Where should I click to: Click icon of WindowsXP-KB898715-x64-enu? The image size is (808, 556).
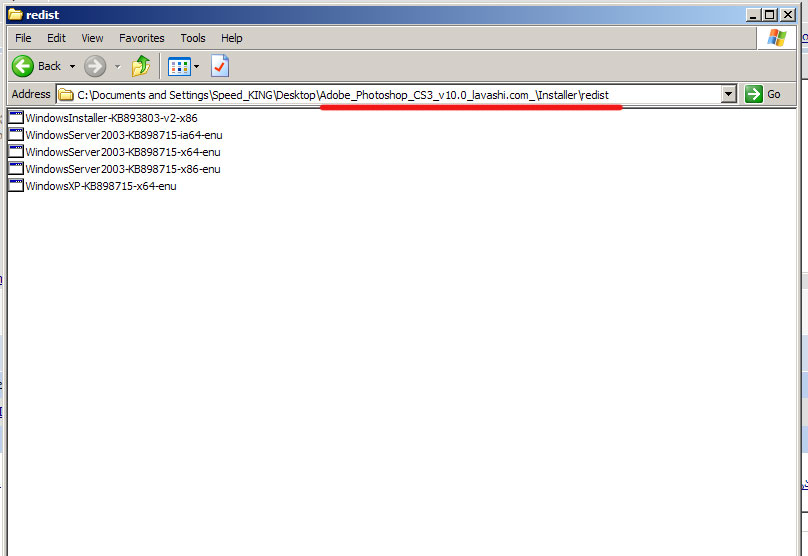point(16,186)
